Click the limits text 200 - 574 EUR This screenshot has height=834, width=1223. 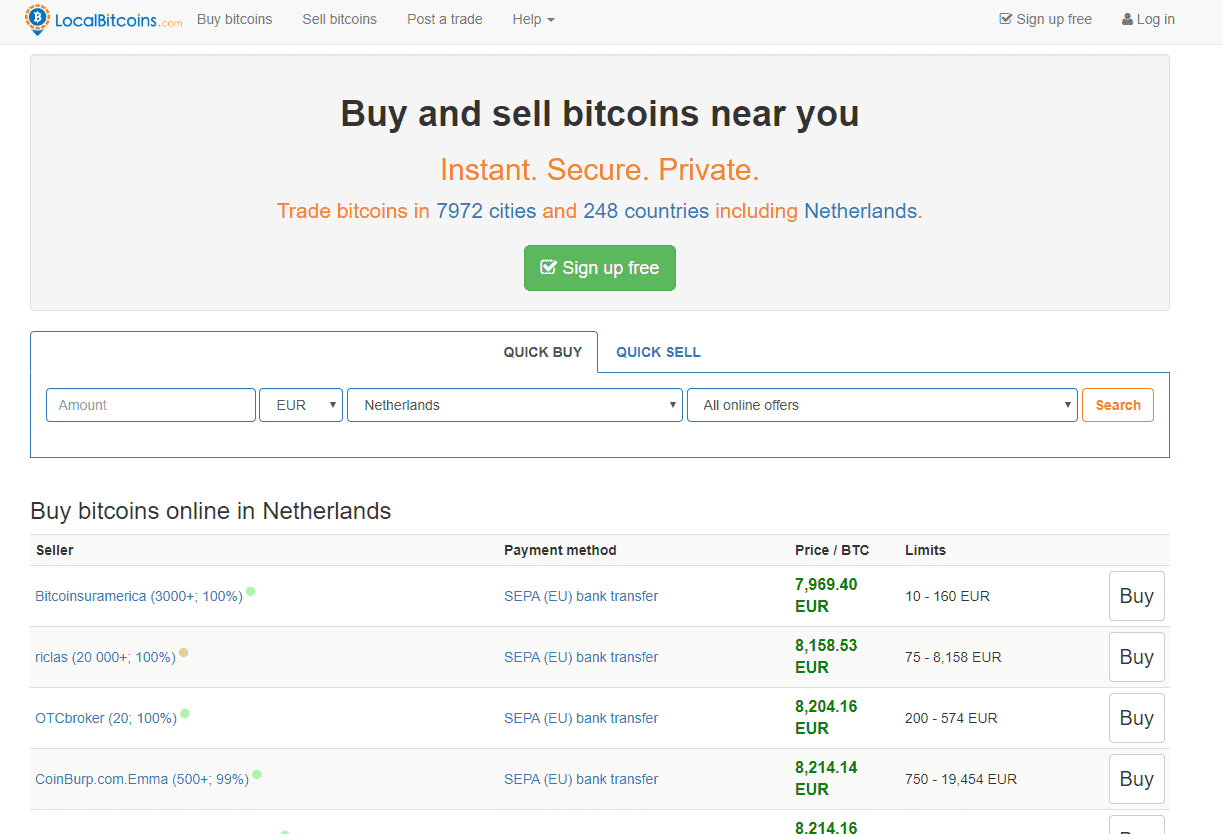click(951, 718)
